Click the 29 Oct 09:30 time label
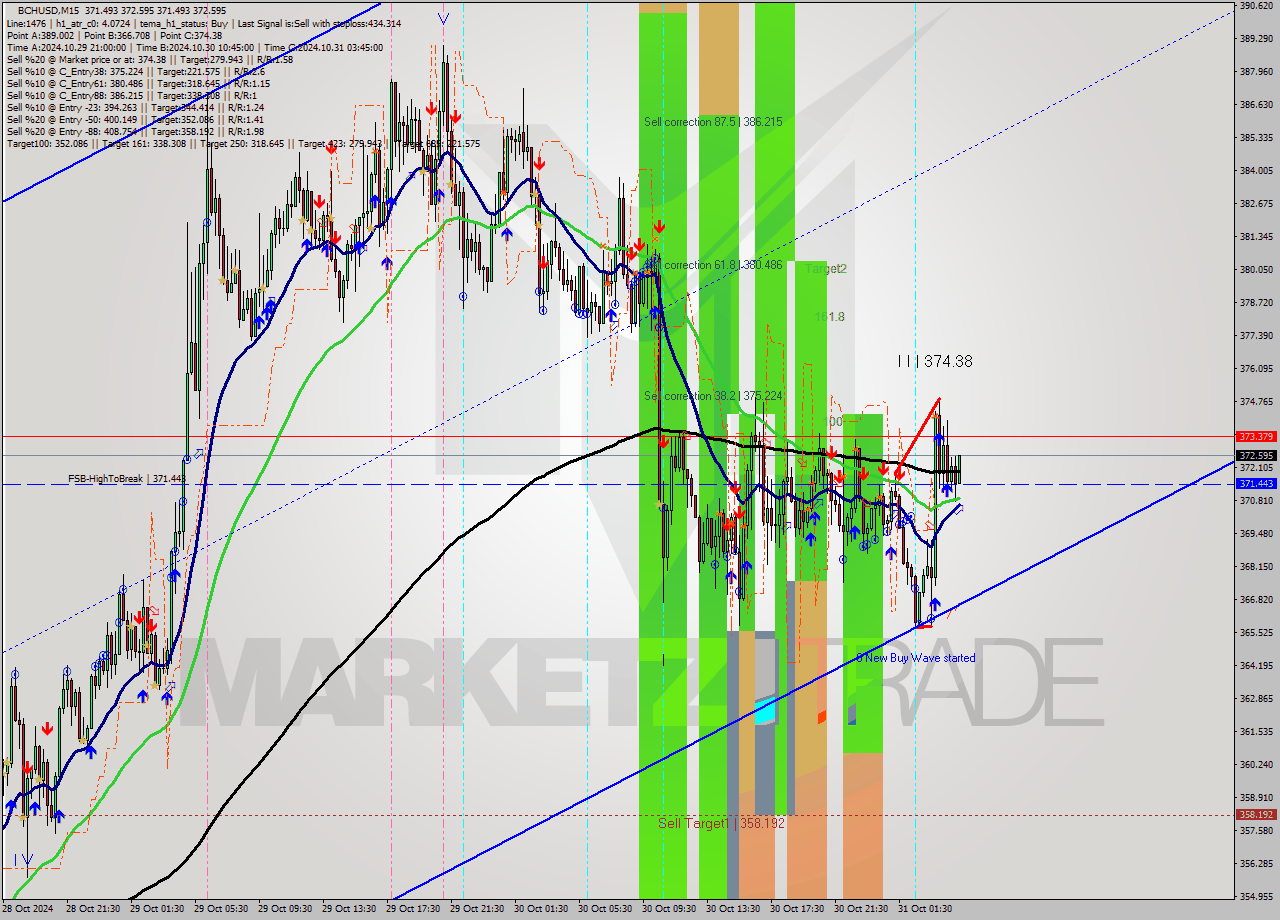Screen dimensions: 1280x920 click(285, 909)
